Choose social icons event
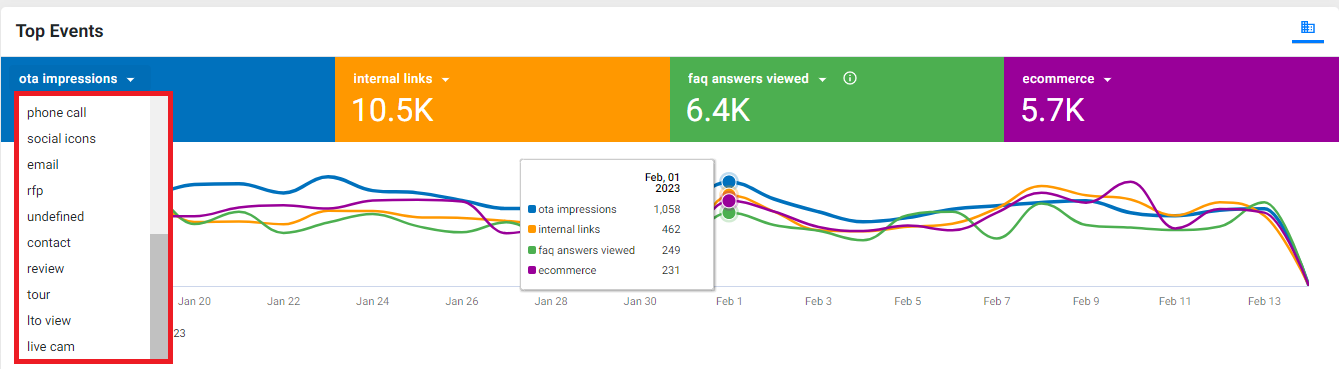 click(84, 139)
